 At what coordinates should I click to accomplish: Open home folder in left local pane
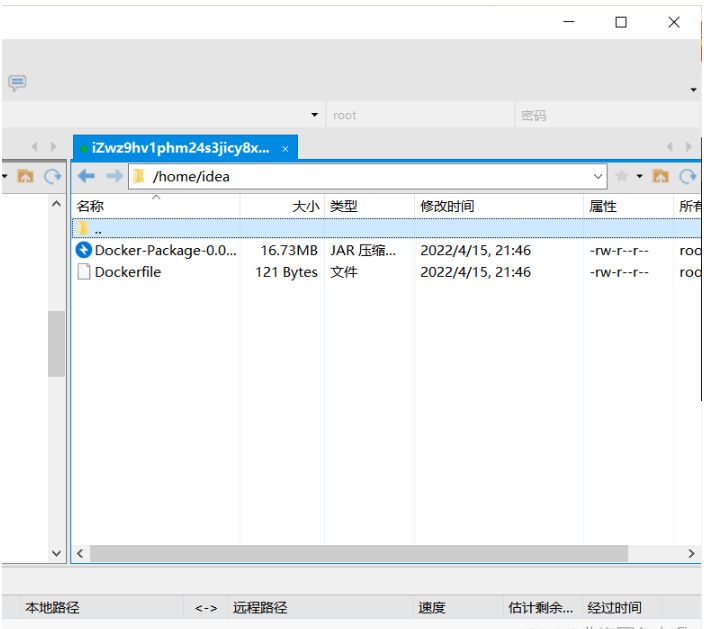pos(25,176)
